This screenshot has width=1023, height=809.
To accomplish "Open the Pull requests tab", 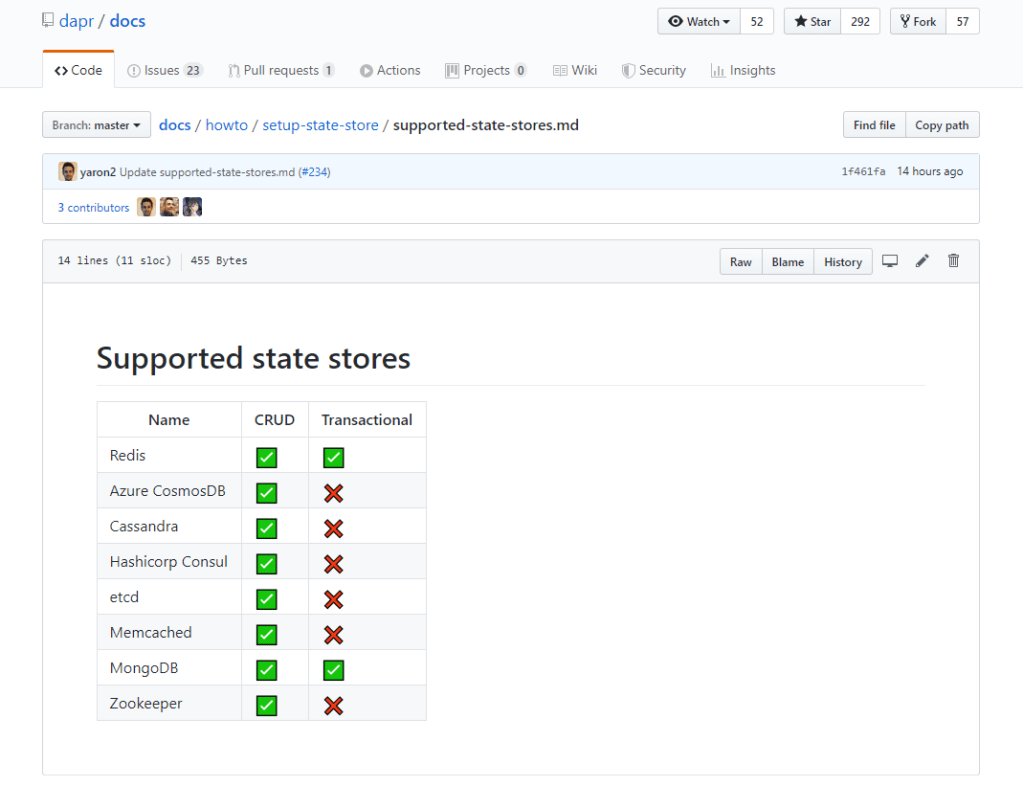I will [281, 70].
